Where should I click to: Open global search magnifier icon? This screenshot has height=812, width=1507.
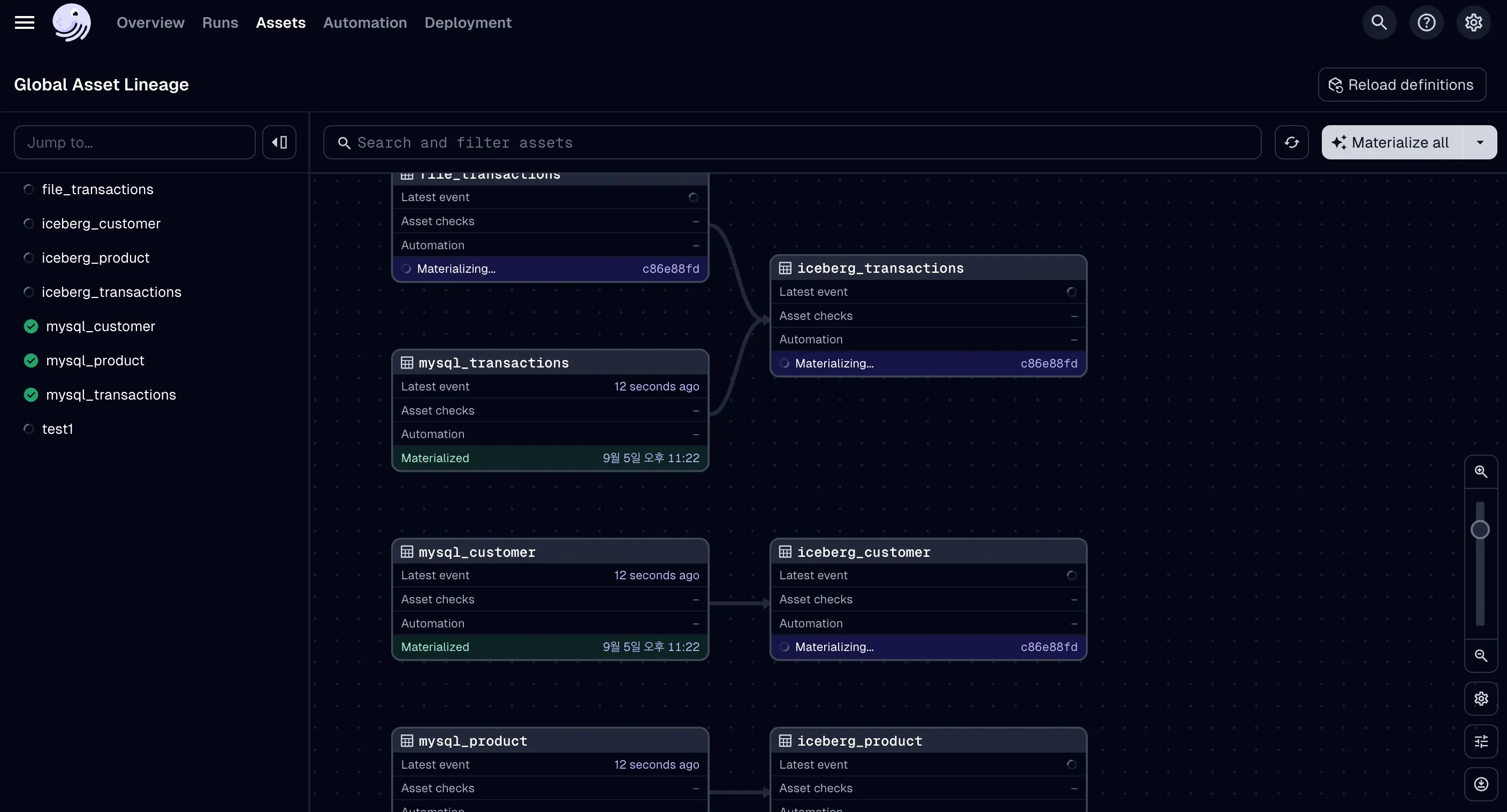(1379, 22)
